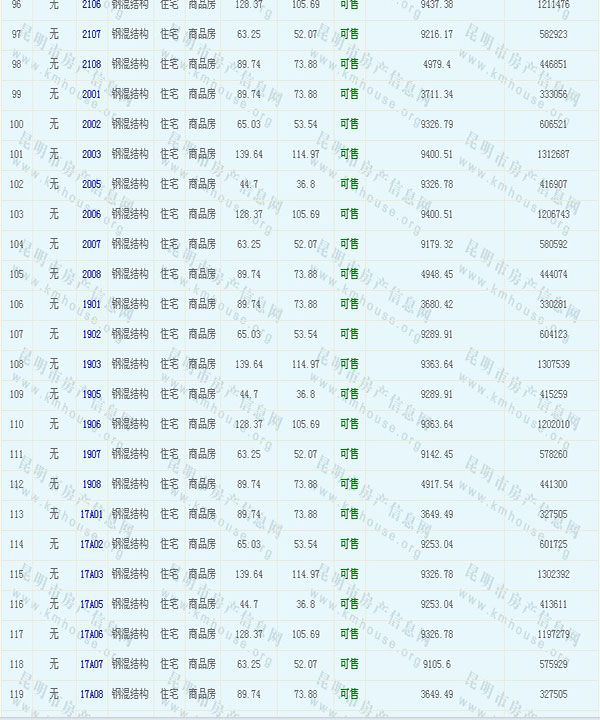The width and height of the screenshot is (600, 720).
Task: Open unit 17A03 link
Action: (x=91, y=574)
